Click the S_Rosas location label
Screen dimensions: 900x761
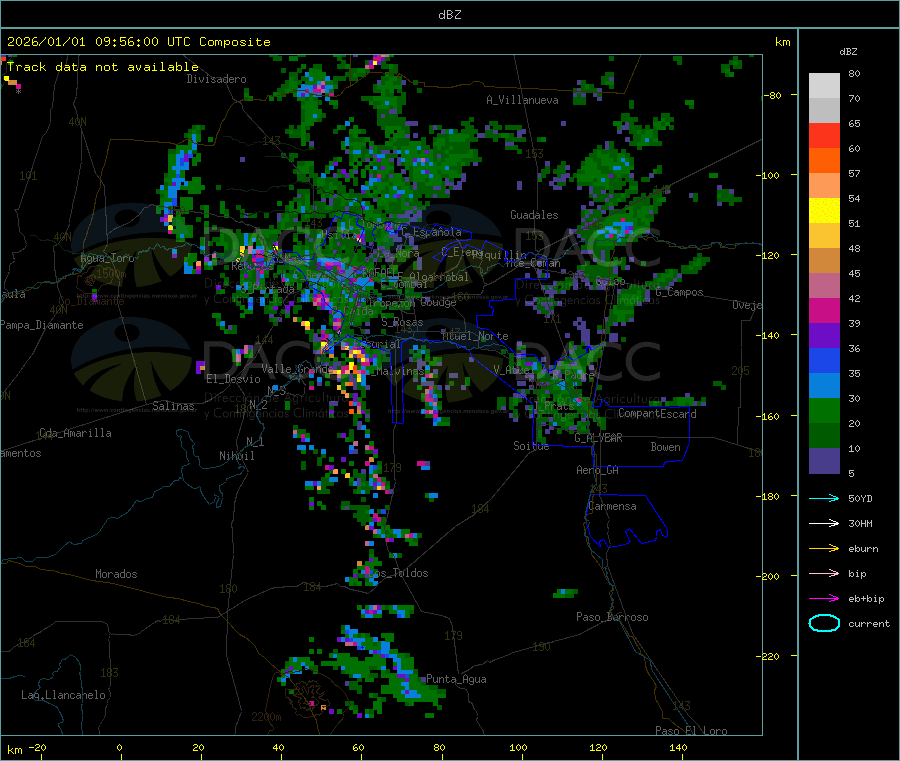click(402, 322)
